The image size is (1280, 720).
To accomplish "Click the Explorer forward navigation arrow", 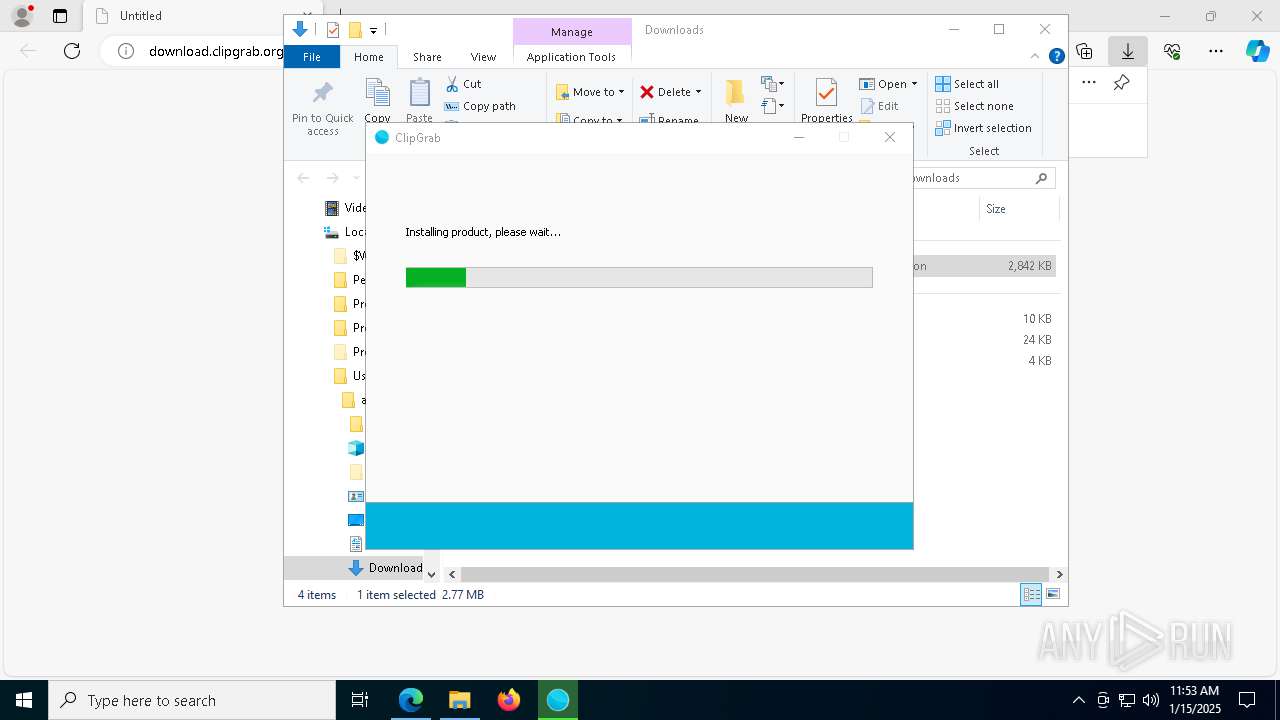I will pos(332,178).
